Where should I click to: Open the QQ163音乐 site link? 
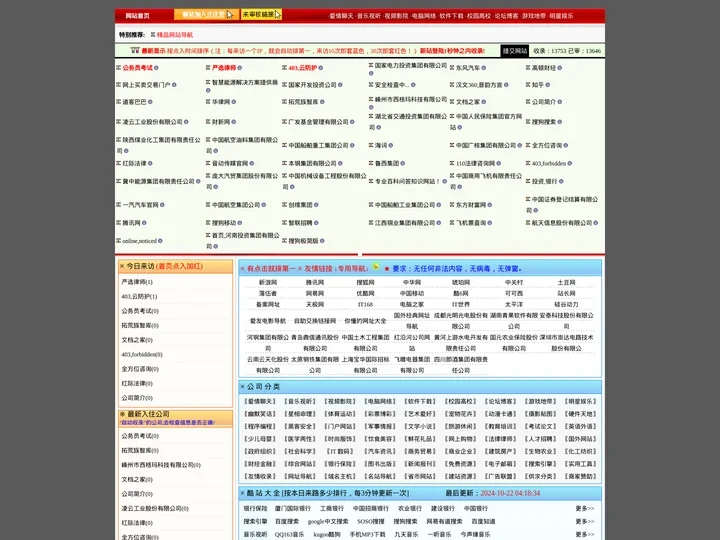pyautogui.click(x=289, y=534)
